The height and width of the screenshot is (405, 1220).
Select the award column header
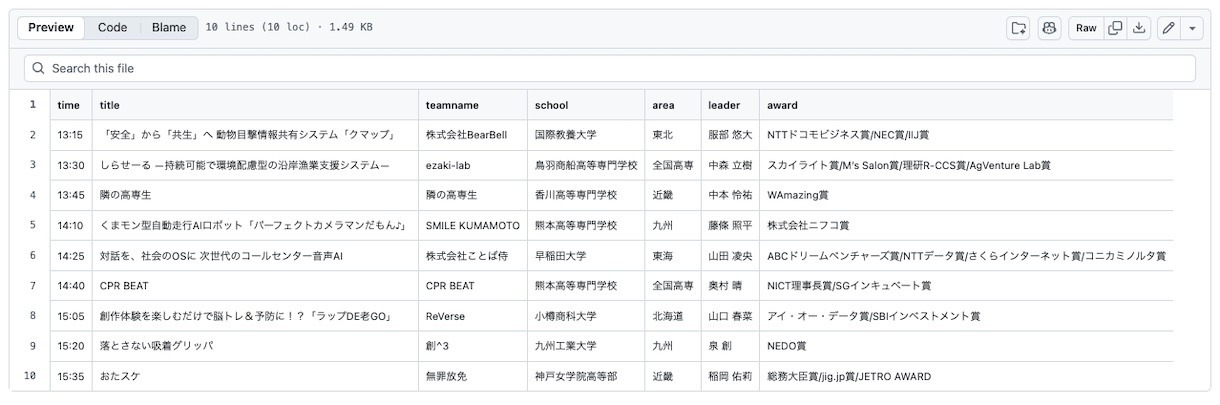coord(782,105)
